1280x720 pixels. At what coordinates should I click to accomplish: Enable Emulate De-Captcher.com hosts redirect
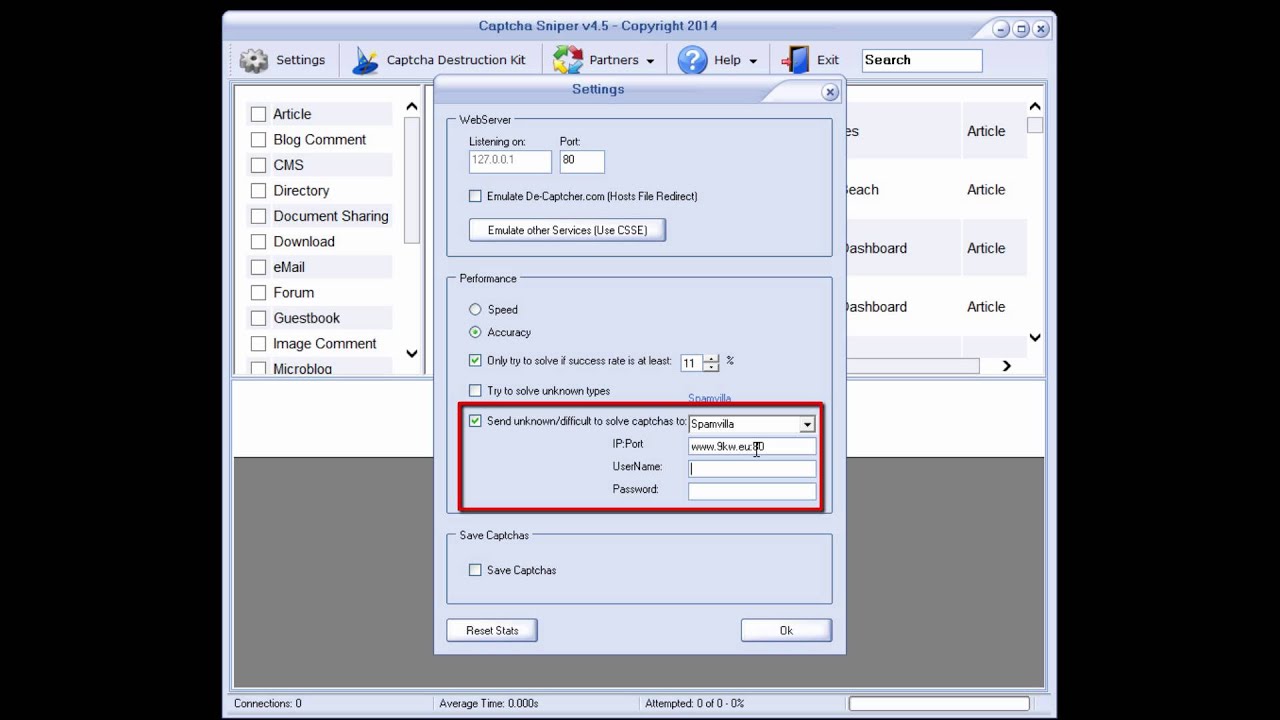[475, 196]
